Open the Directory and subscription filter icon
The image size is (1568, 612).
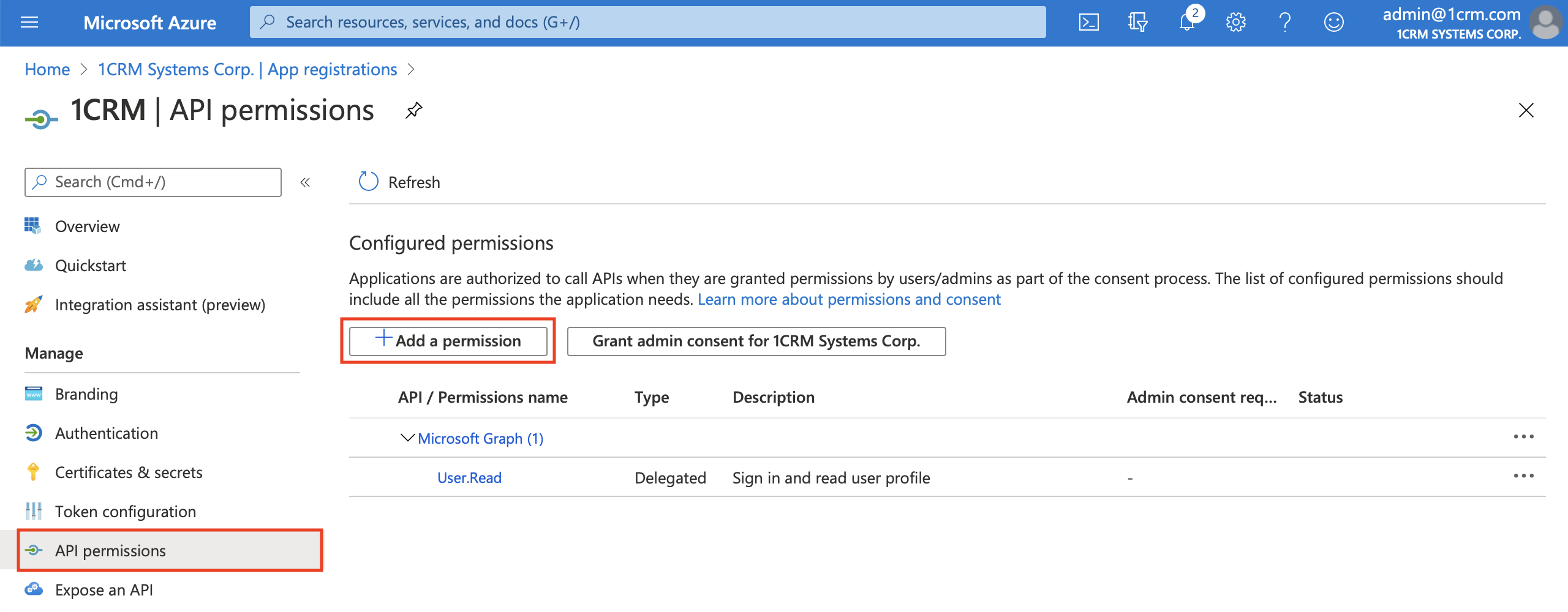tap(1137, 23)
